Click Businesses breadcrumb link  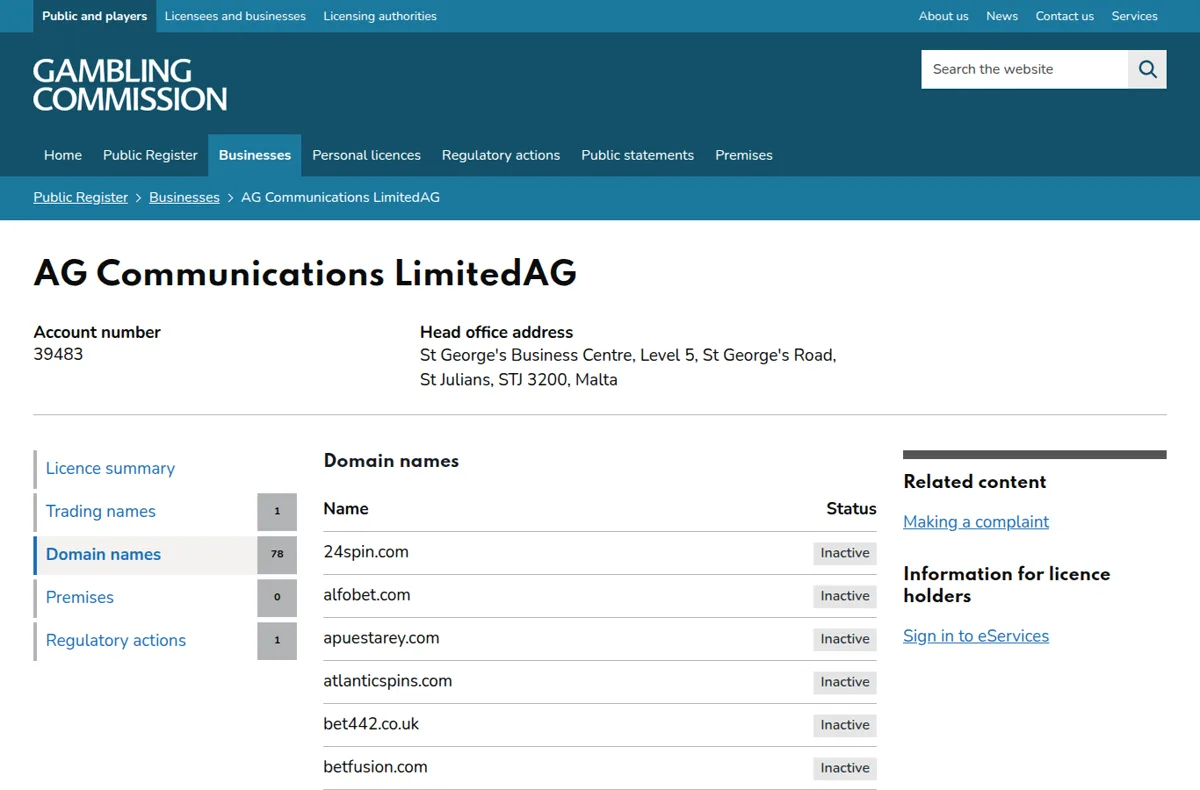point(184,197)
